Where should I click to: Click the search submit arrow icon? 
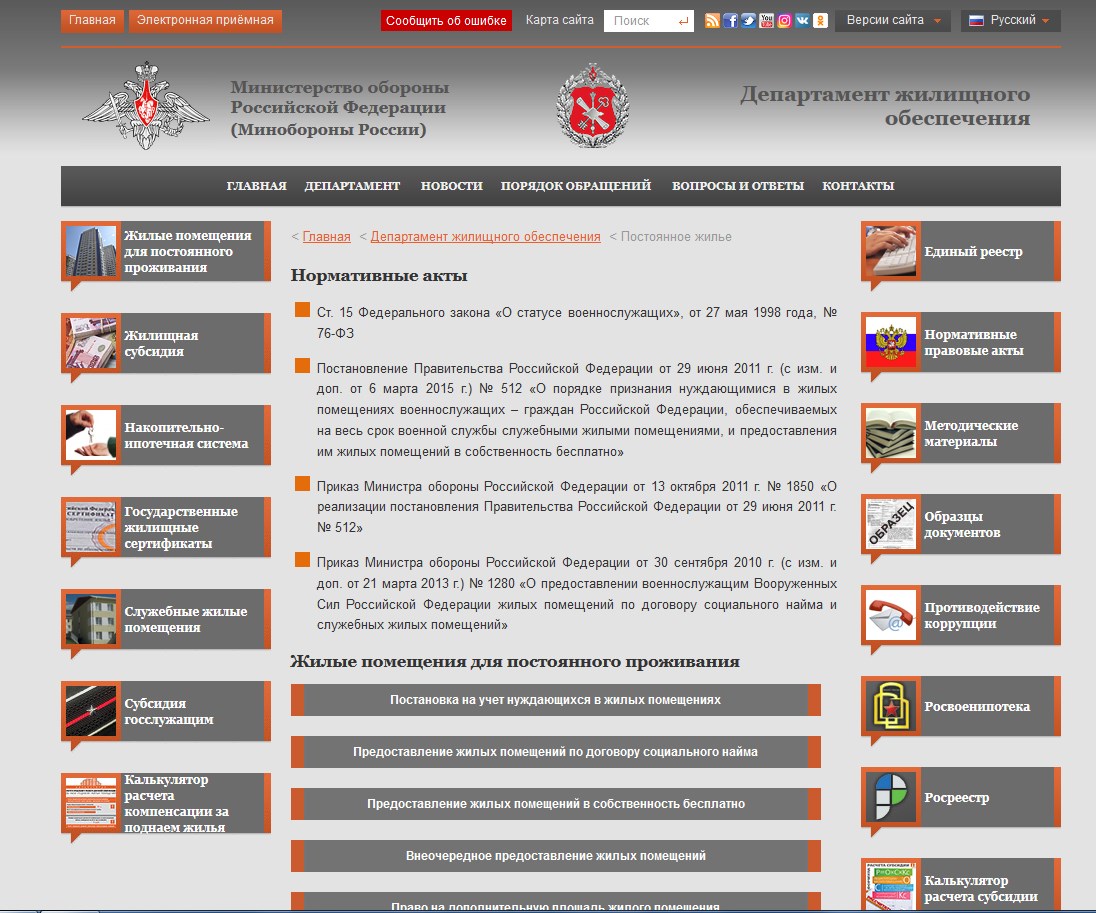point(683,21)
